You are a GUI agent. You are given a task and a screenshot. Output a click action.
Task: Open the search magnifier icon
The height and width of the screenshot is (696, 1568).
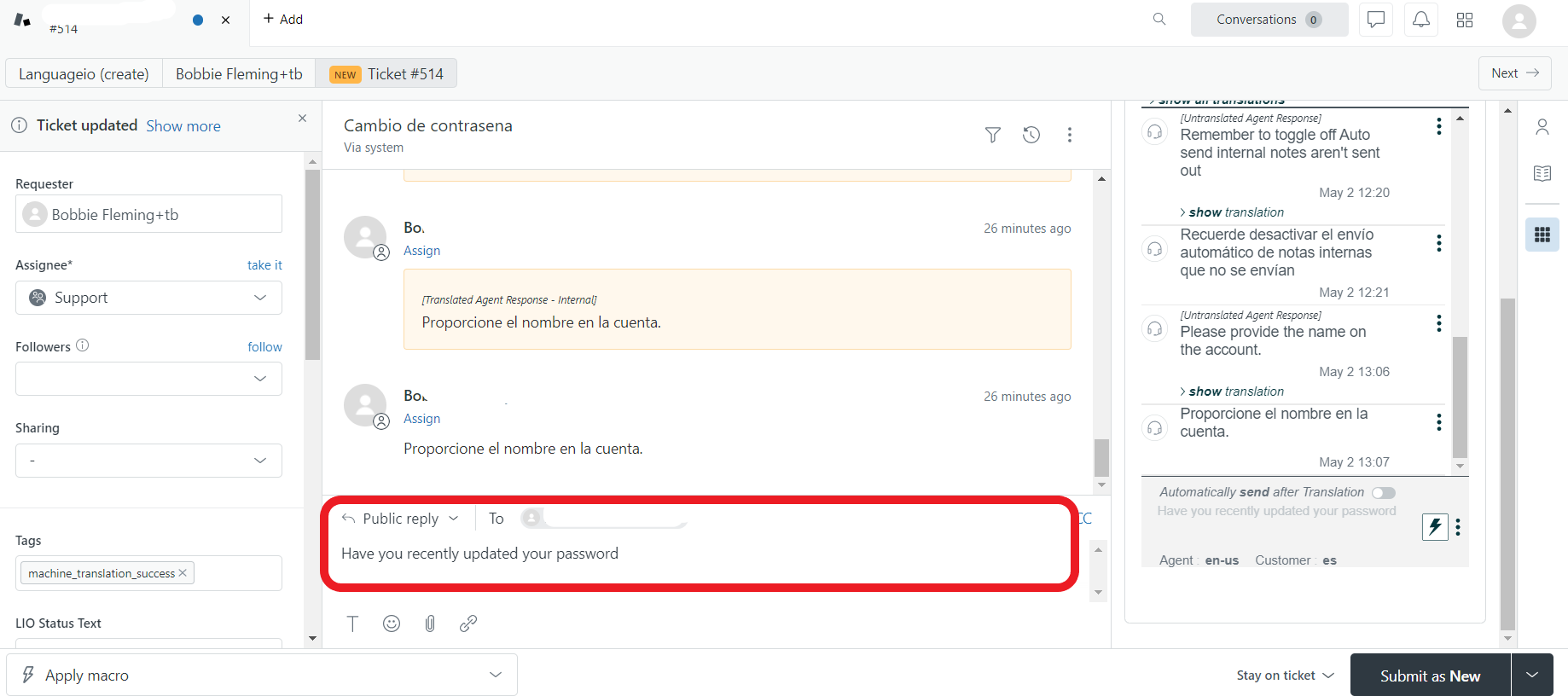pyautogui.click(x=1159, y=20)
